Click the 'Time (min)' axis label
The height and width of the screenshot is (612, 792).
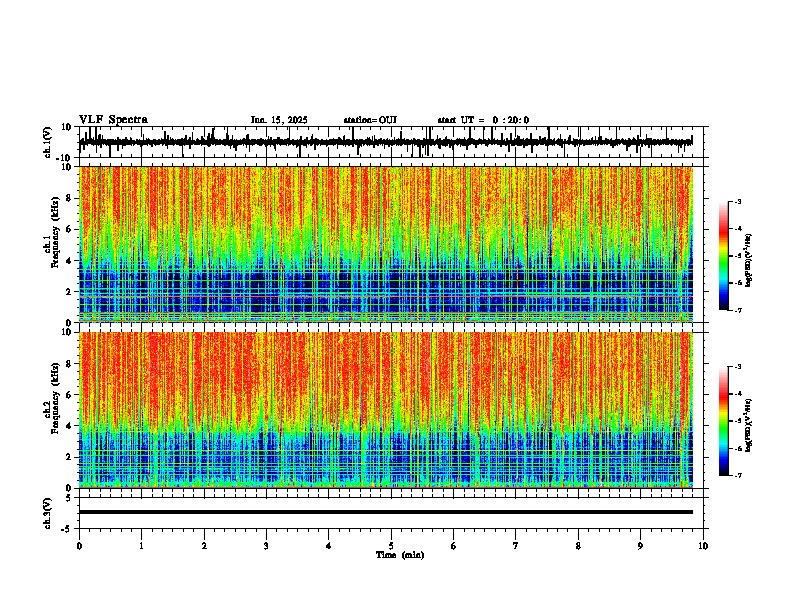400,555
